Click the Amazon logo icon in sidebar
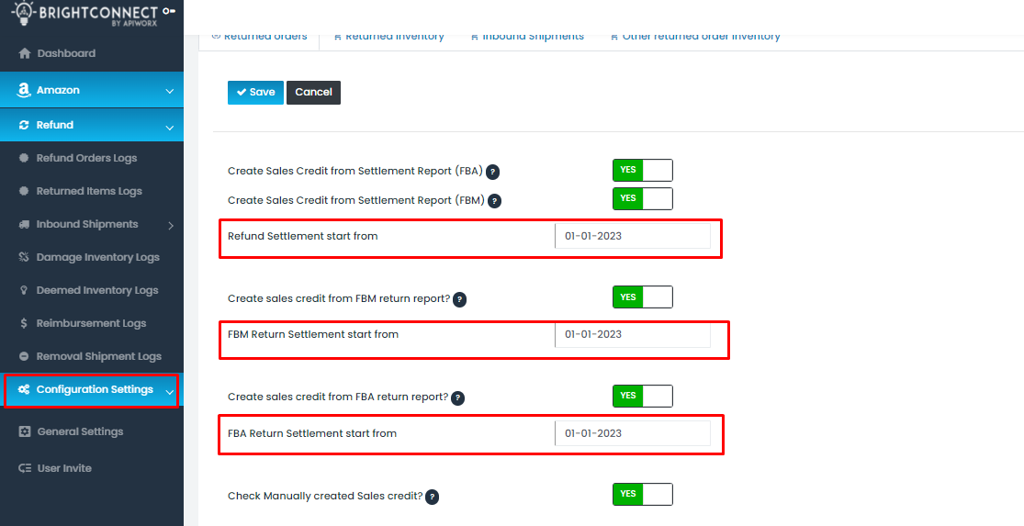 click(x=24, y=90)
